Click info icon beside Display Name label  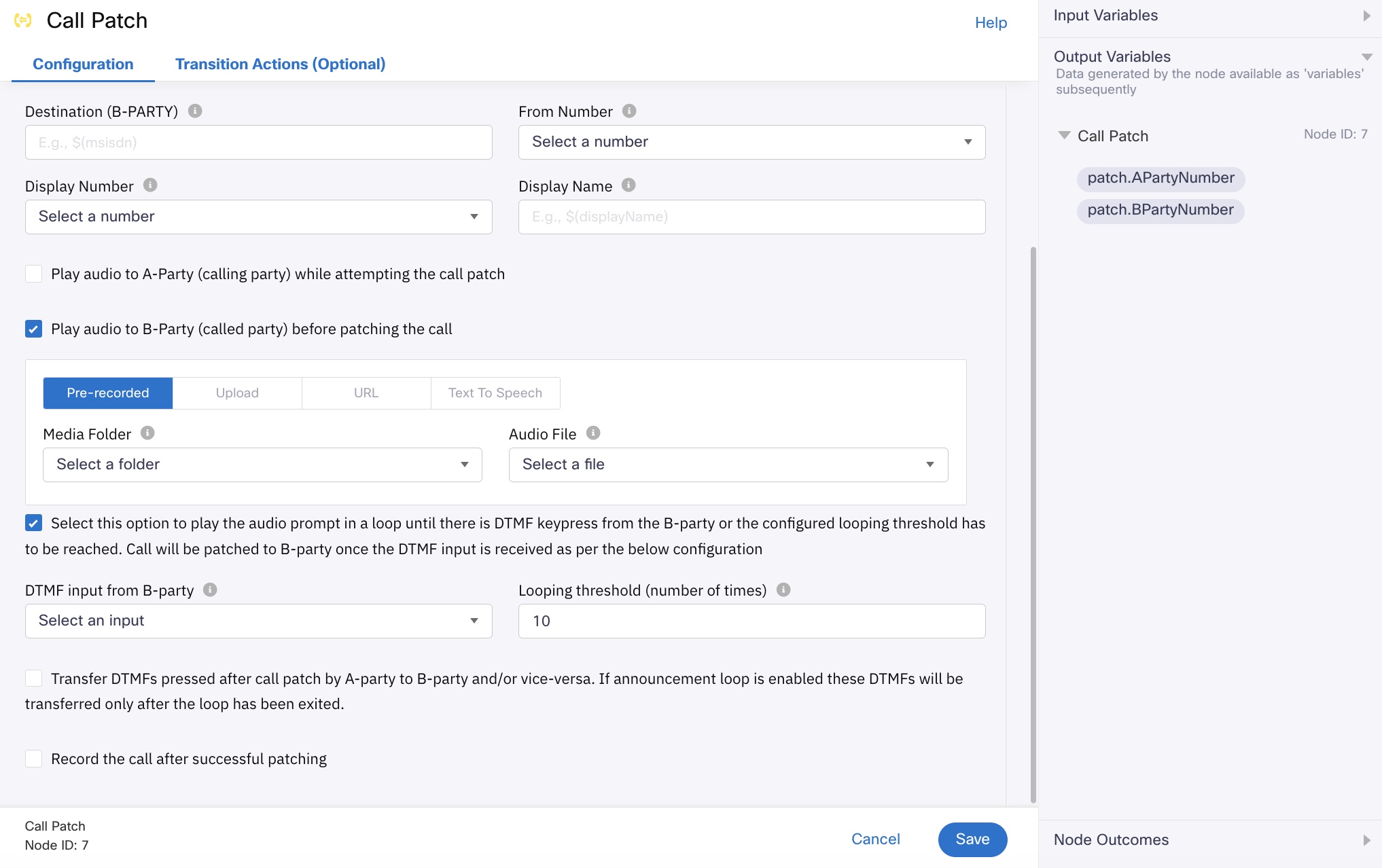point(628,185)
